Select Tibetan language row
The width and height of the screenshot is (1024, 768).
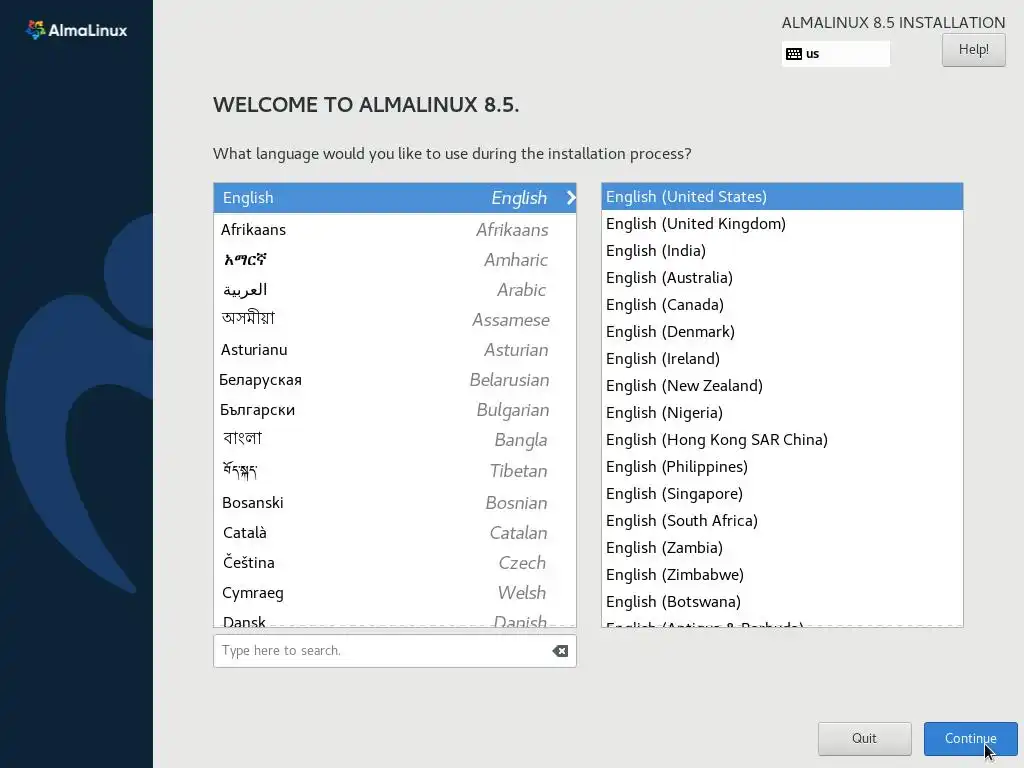(x=394, y=471)
